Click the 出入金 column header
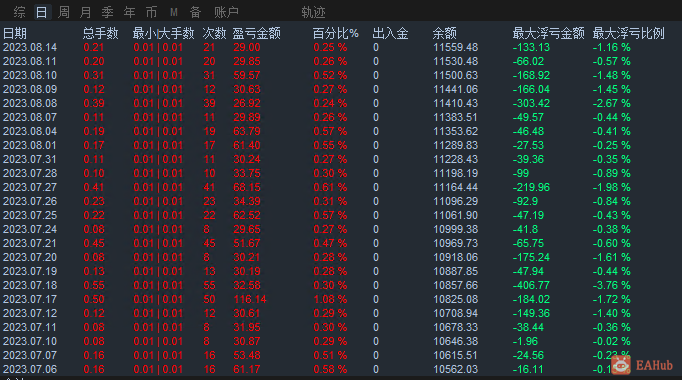 [390, 33]
